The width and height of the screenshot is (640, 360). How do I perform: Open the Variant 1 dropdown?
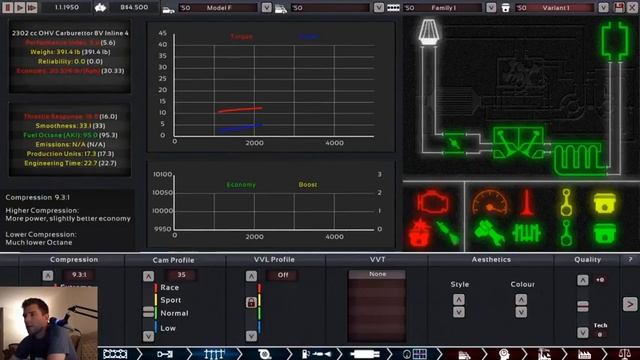603,8
